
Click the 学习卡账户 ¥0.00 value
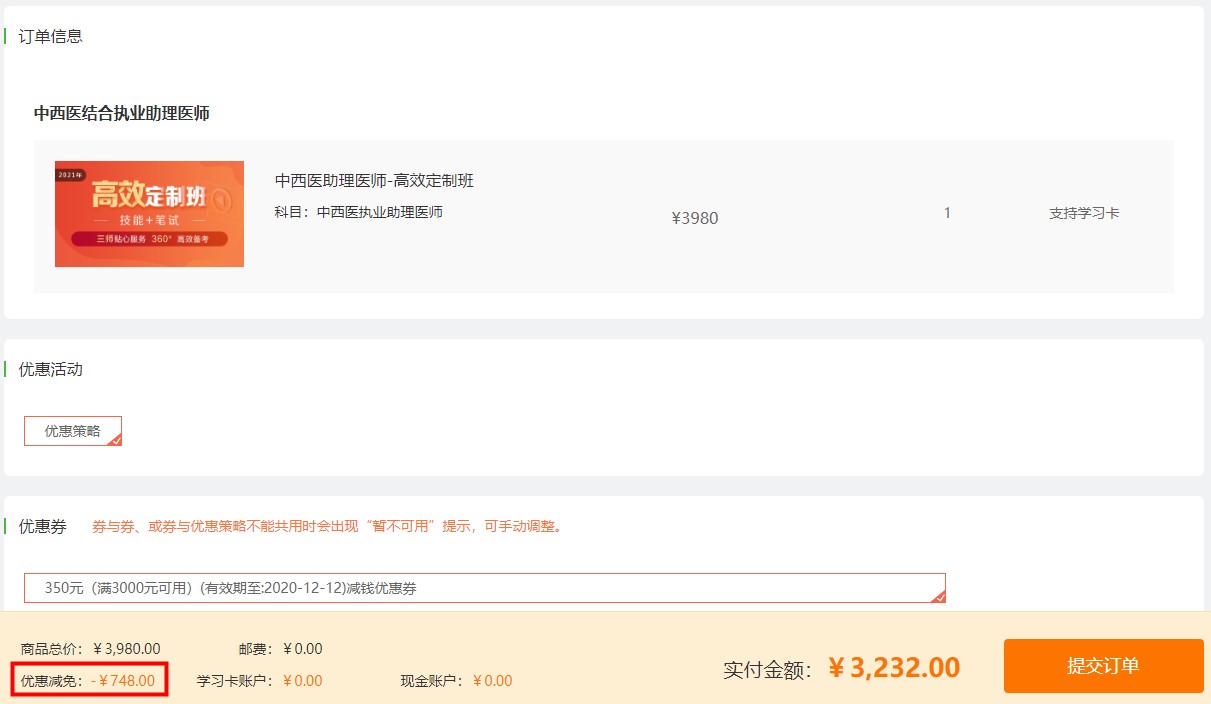coord(302,681)
